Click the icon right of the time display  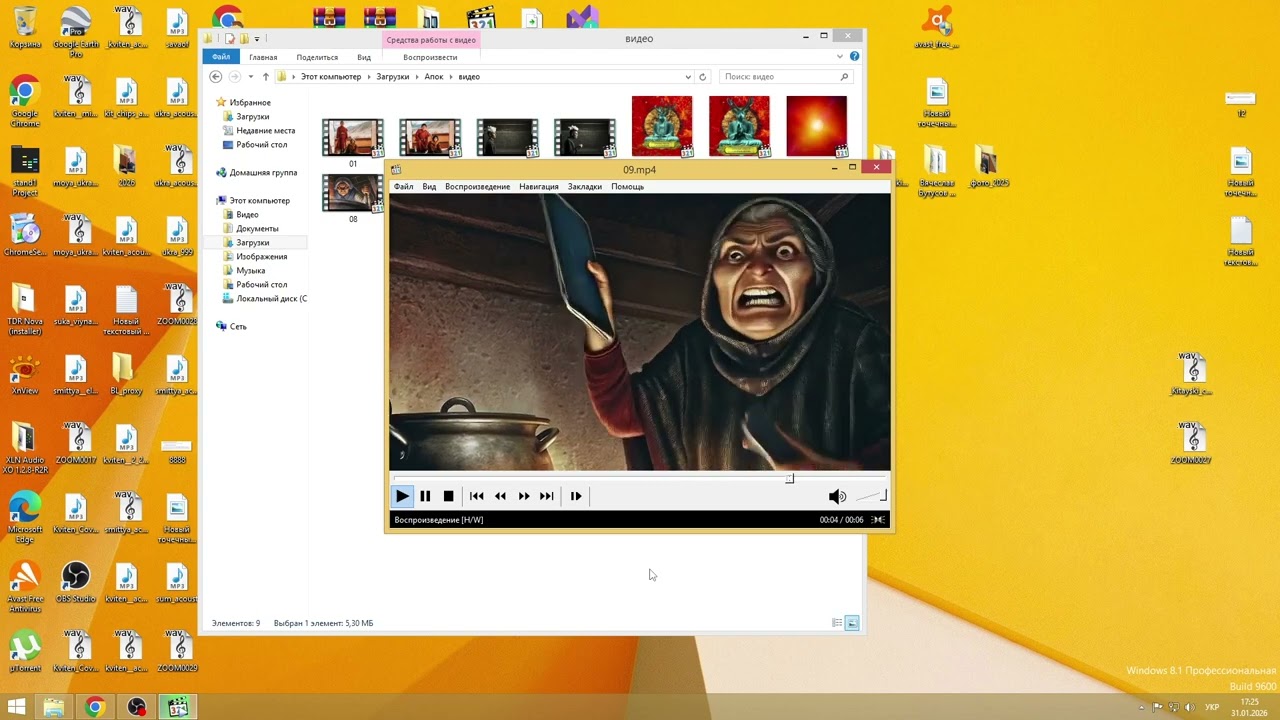(x=878, y=520)
